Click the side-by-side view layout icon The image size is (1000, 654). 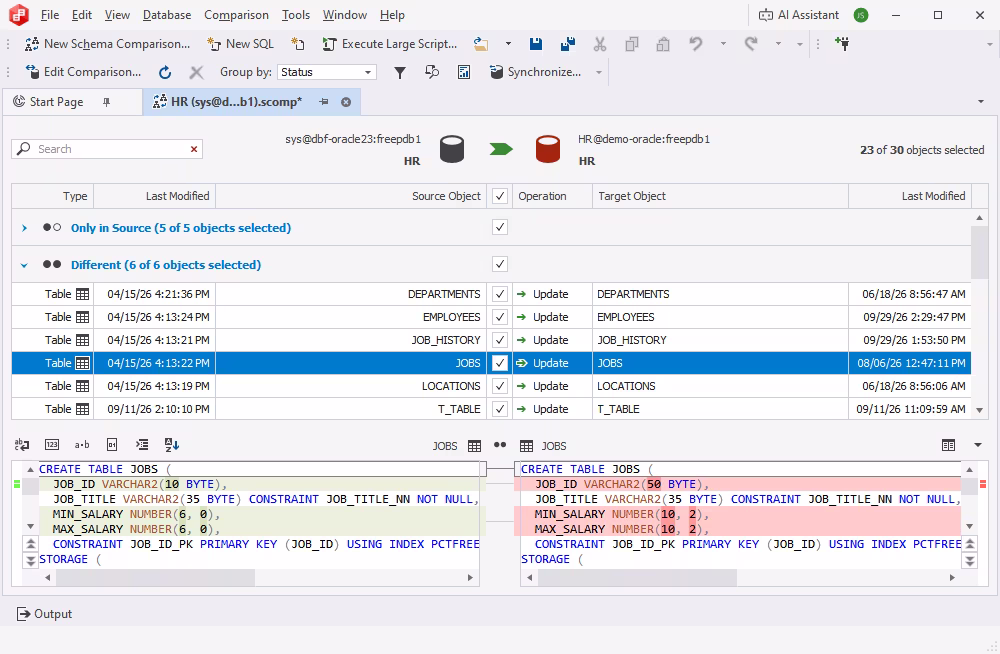(x=948, y=445)
